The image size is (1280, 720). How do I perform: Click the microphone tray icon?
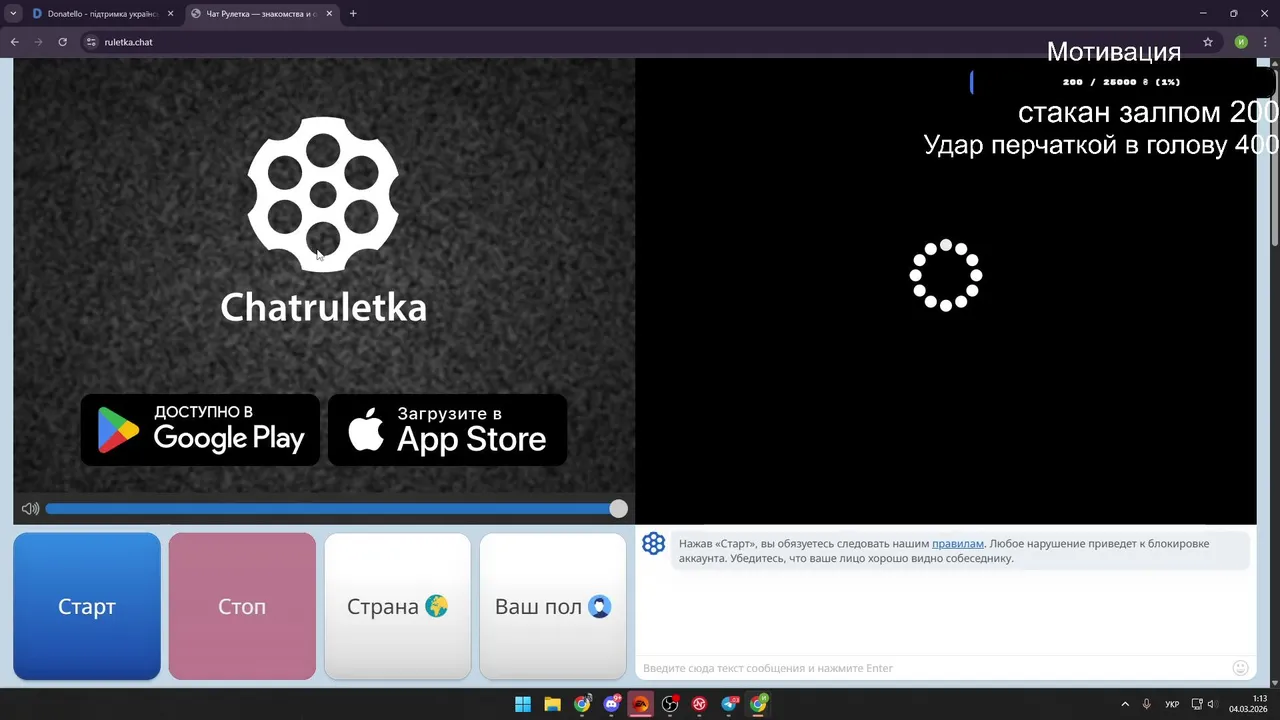[1147, 704]
